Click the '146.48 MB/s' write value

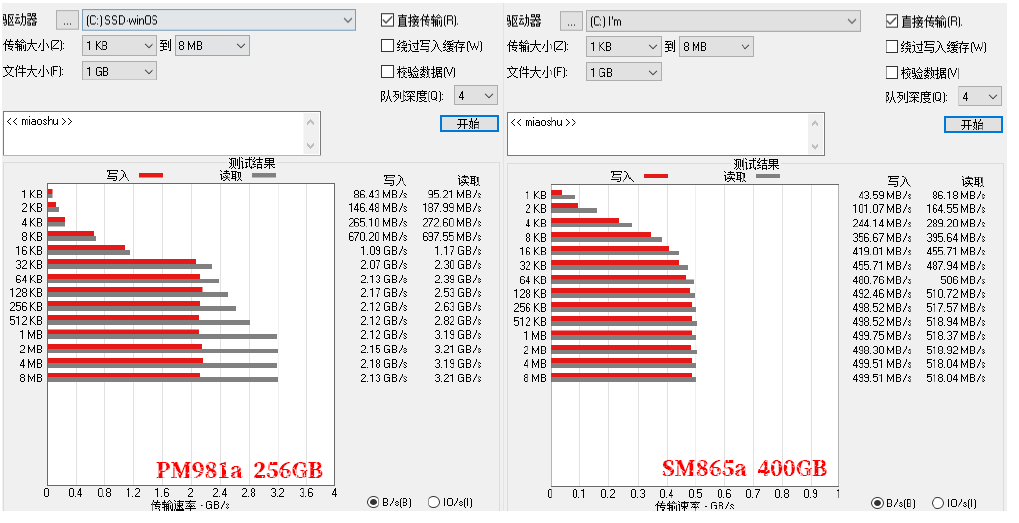(x=378, y=208)
